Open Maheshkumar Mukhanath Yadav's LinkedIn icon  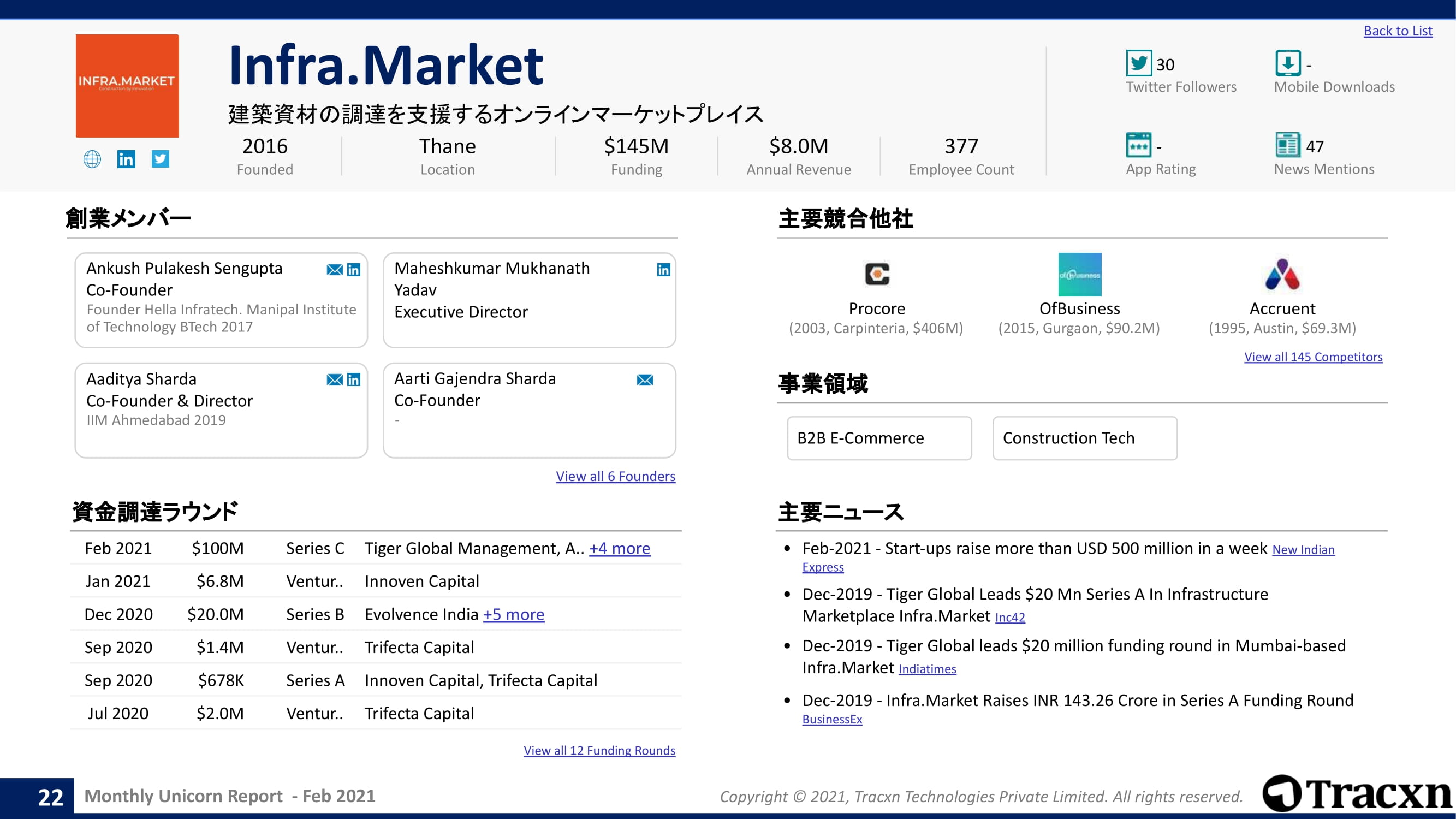[663, 270]
